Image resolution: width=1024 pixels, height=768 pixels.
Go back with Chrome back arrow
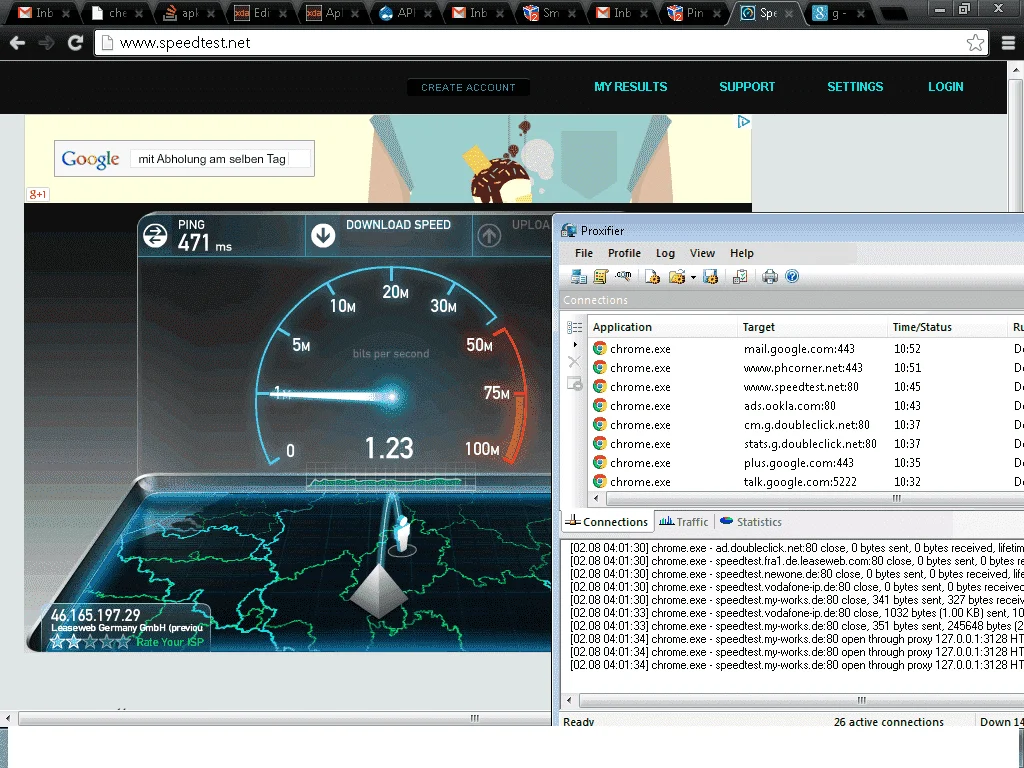[x=18, y=42]
